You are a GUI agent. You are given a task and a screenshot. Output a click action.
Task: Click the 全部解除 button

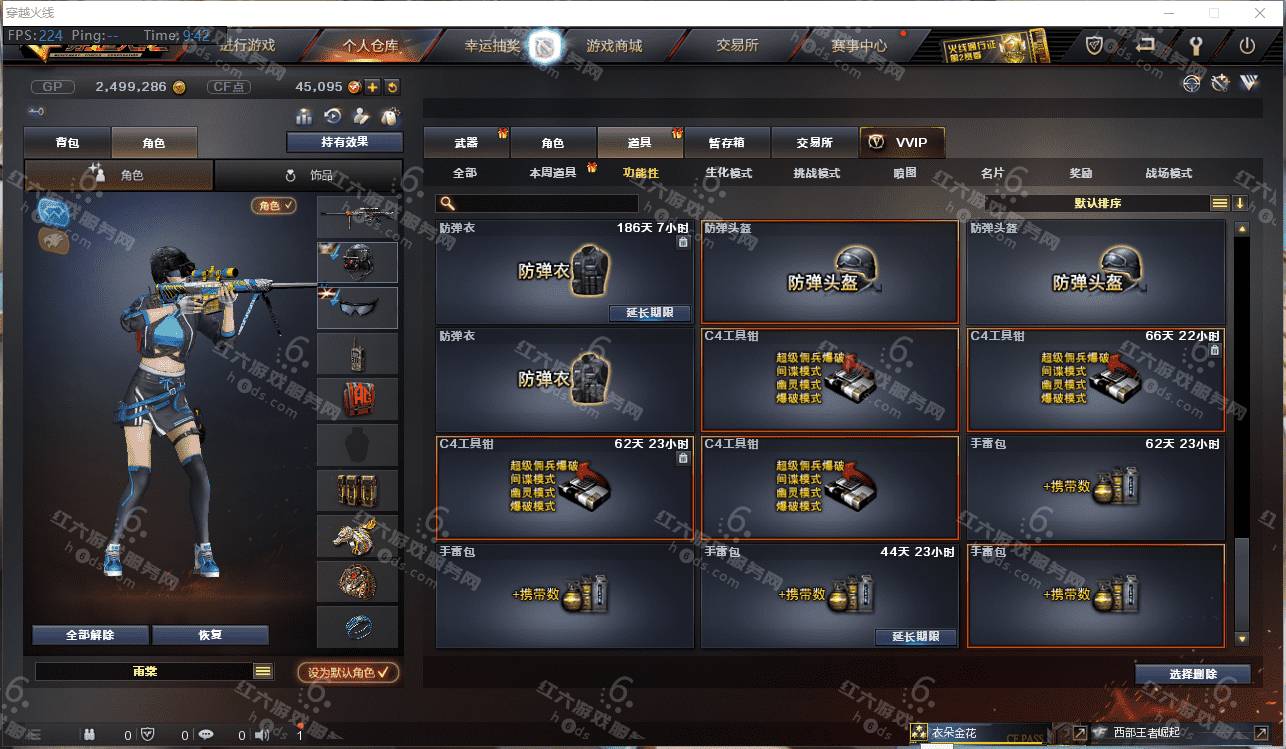(x=90, y=635)
